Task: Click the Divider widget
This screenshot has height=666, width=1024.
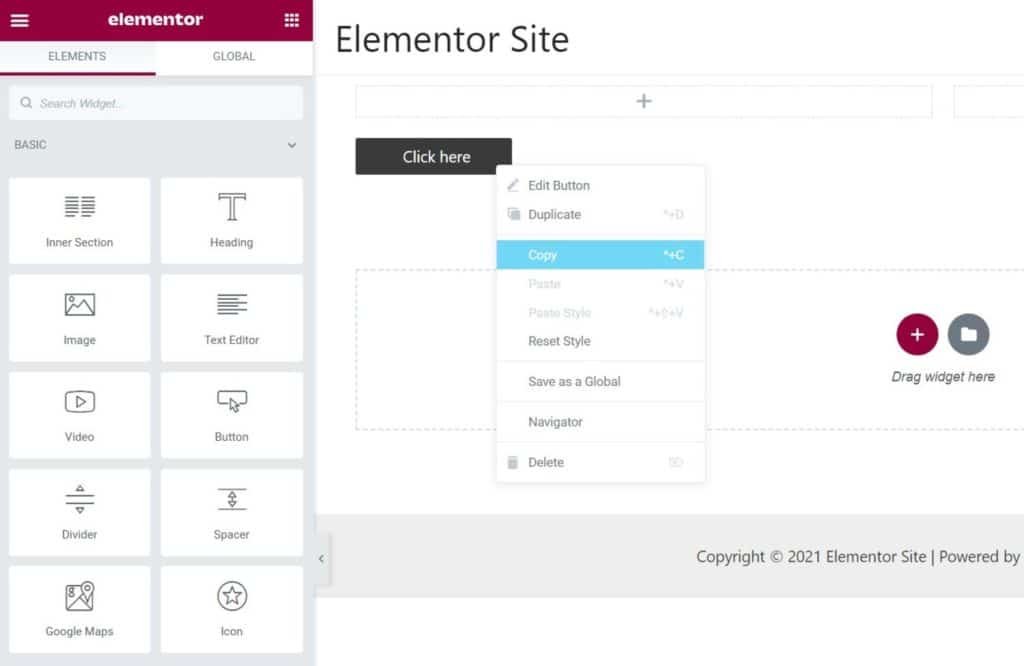Action: [x=80, y=513]
